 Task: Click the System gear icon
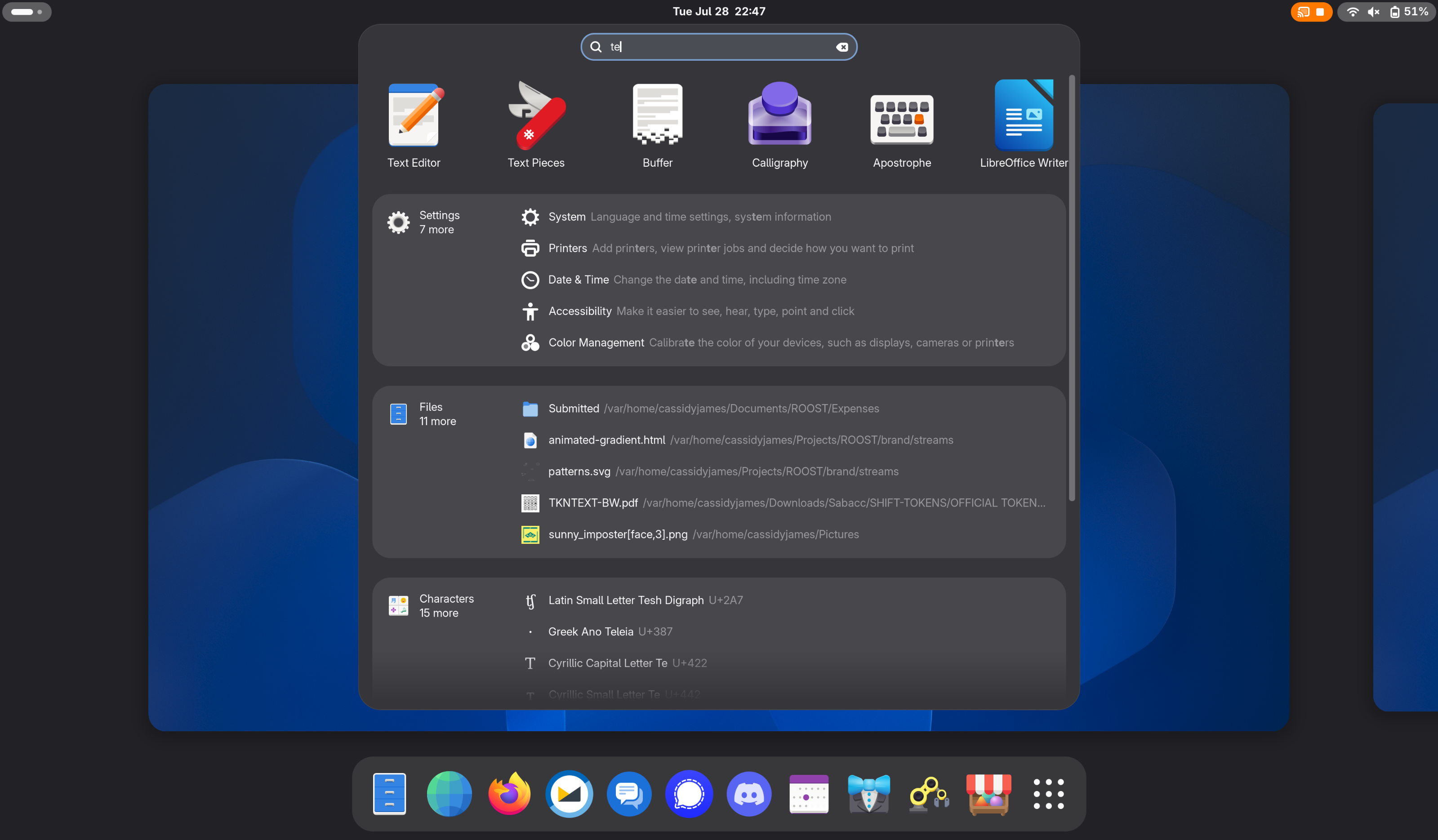click(x=530, y=217)
